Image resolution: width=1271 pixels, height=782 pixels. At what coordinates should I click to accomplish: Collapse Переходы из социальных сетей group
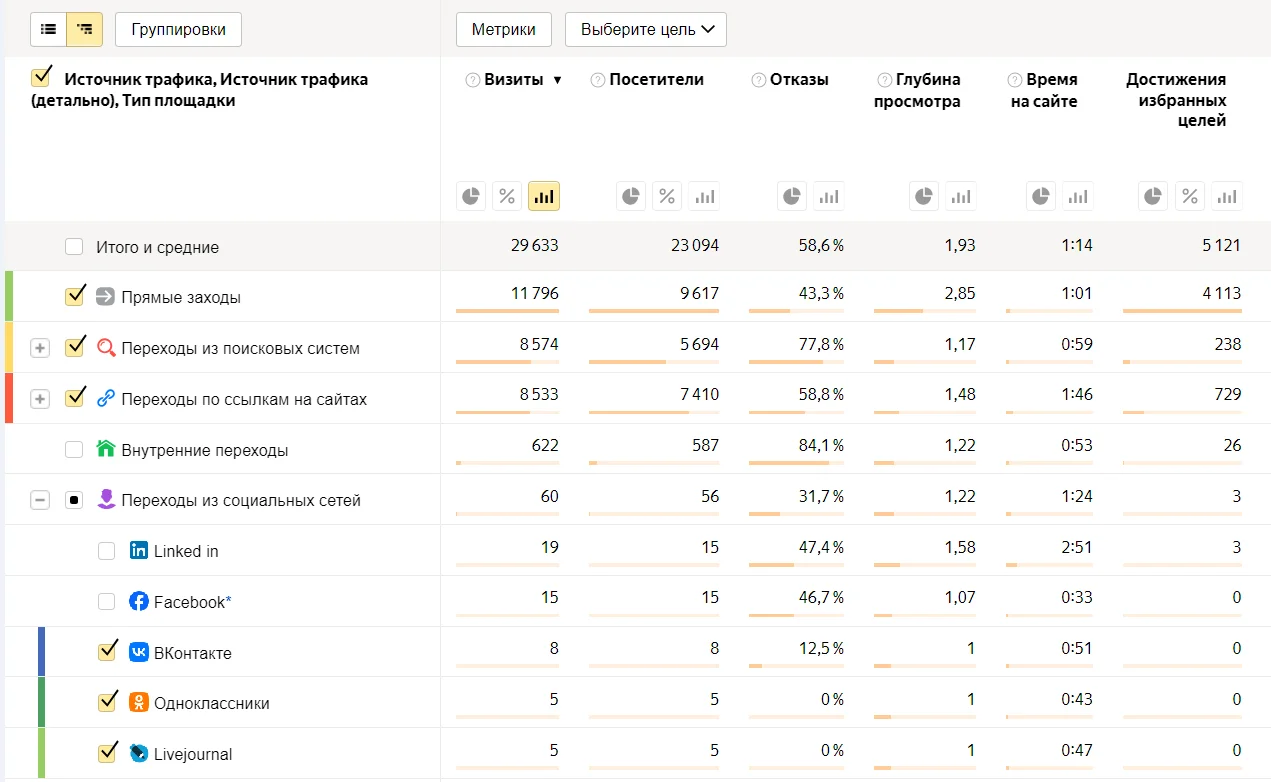point(40,500)
